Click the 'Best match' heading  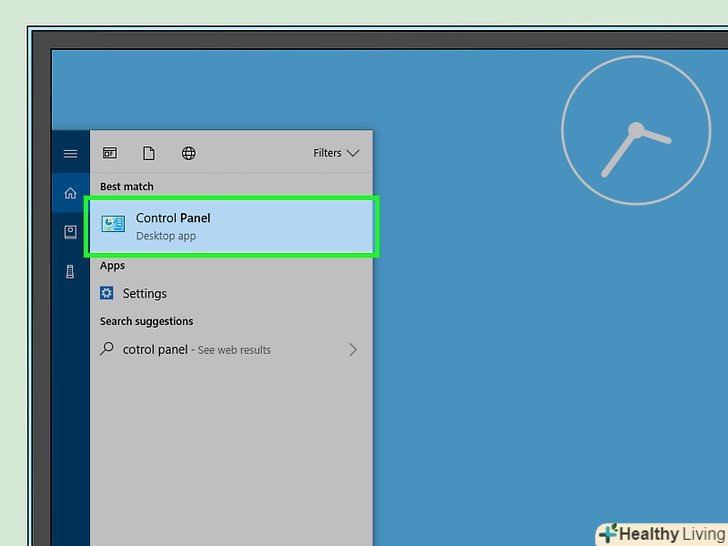click(x=127, y=187)
